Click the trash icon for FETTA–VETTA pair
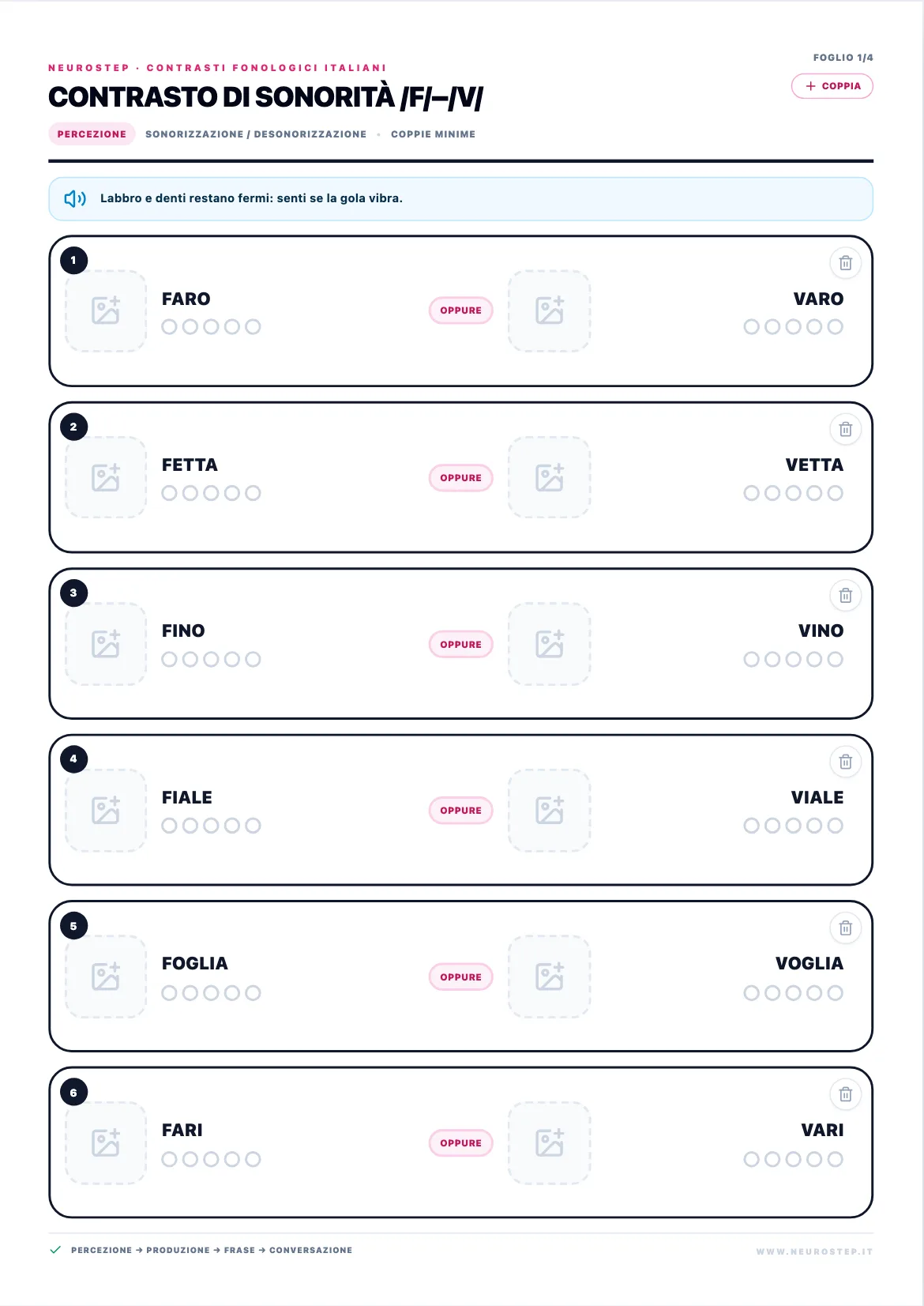Image resolution: width=924 pixels, height=1306 pixels. tap(845, 429)
